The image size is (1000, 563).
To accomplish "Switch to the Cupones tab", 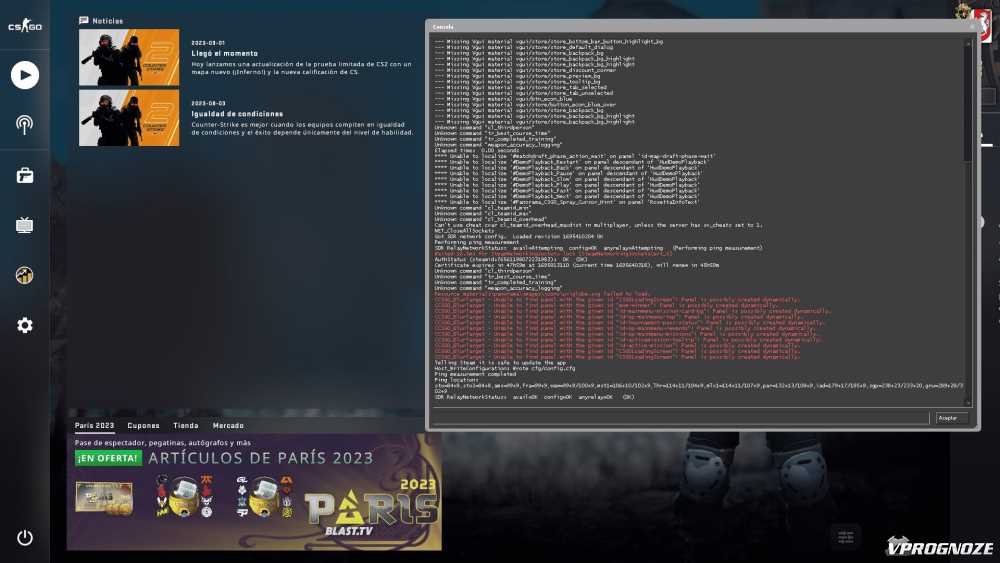I will 143,425.
